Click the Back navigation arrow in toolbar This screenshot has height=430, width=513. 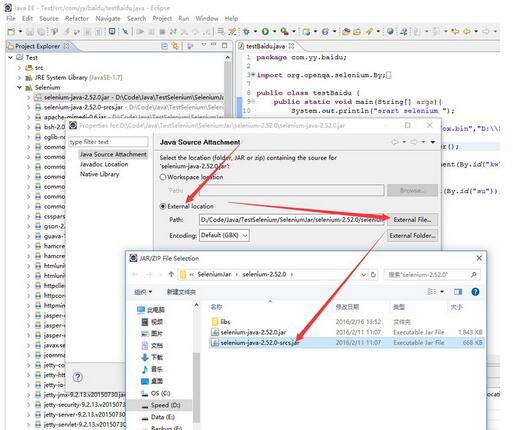click(x=467, y=32)
